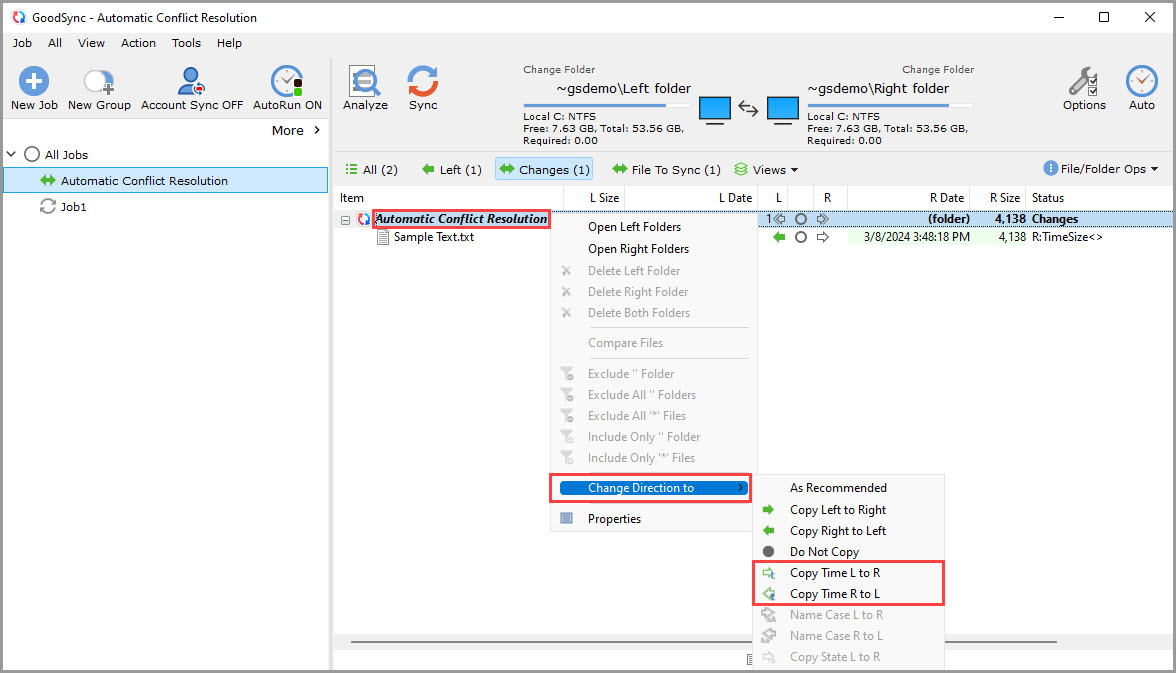Switch to All (2) tab
1176x673 pixels.
click(x=371, y=170)
